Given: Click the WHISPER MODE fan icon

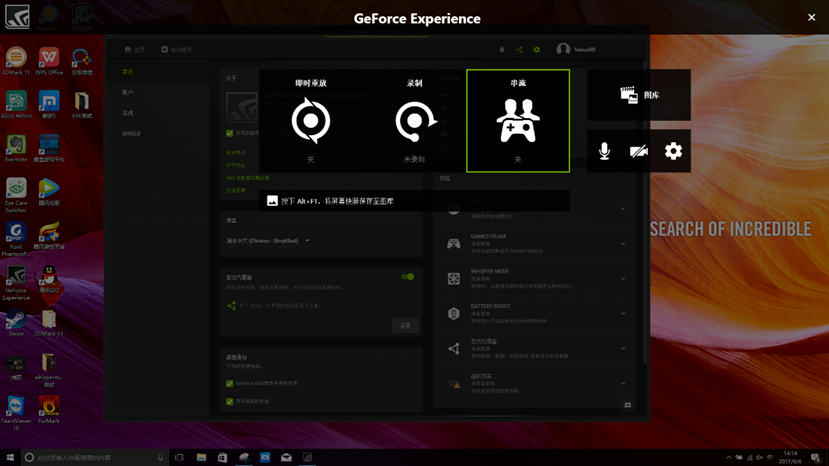Looking at the screenshot, I should click(454, 279).
